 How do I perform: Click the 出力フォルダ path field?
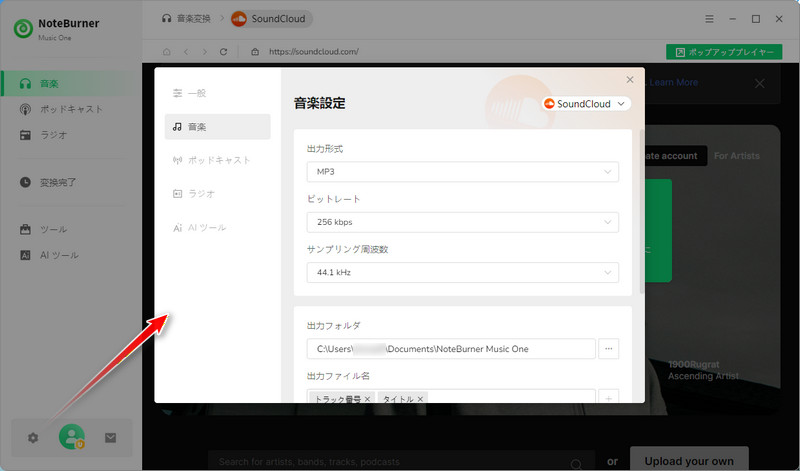click(451, 349)
